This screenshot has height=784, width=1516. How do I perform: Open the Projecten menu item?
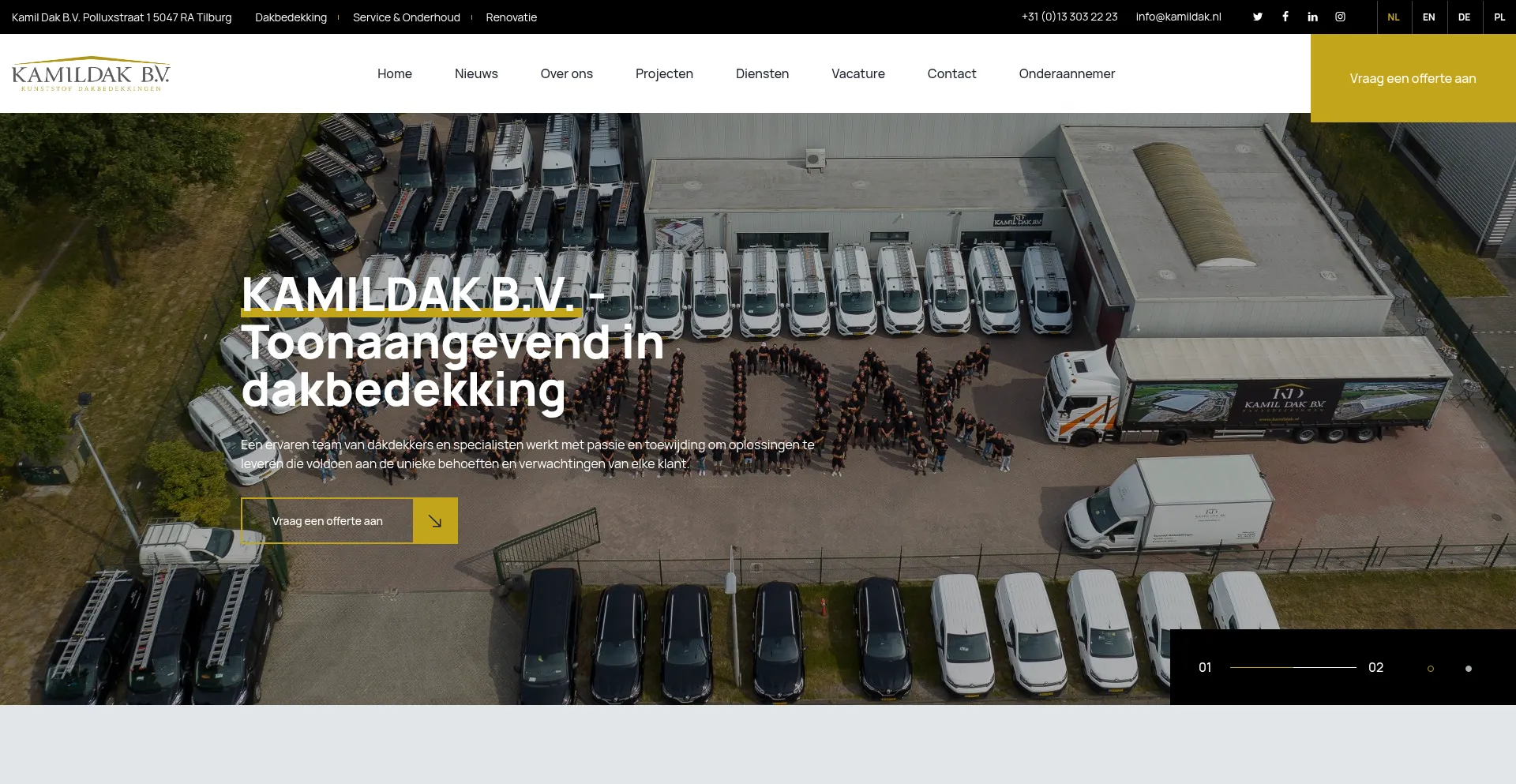[664, 73]
